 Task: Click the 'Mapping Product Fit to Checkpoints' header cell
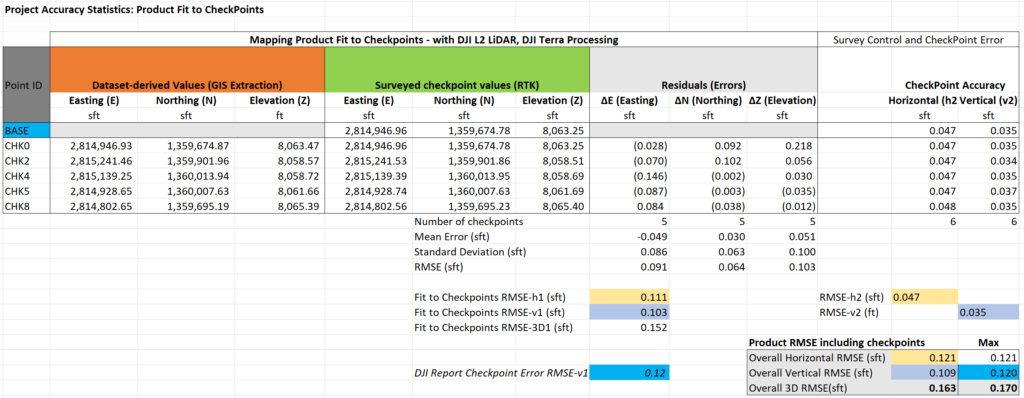coord(434,40)
